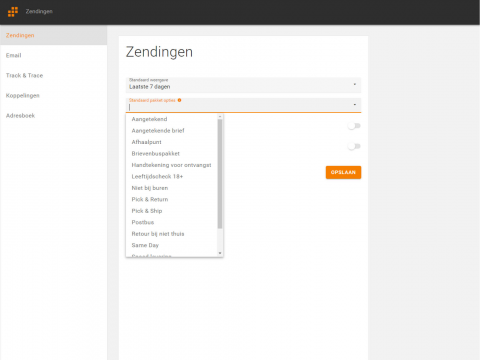Choose Postbus from the list
Screen dimensions: 480x360
[171, 222]
